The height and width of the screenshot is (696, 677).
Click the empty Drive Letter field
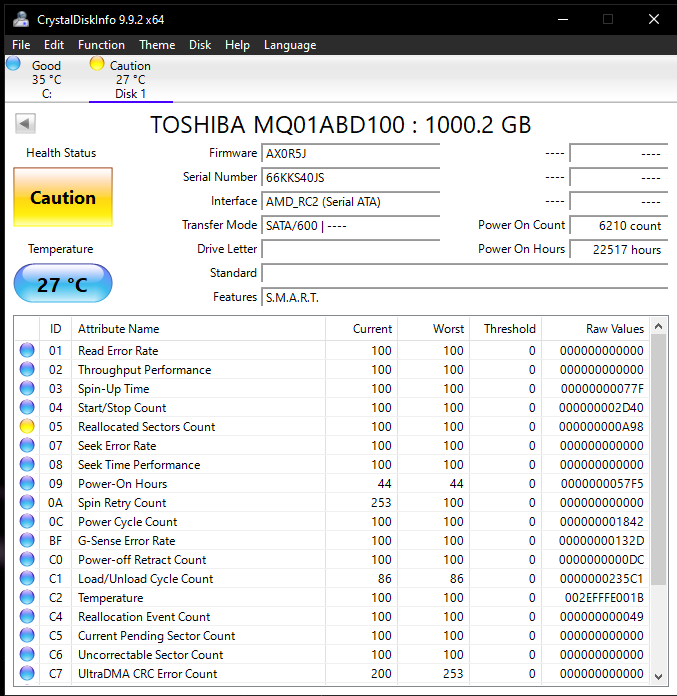click(x=351, y=249)
